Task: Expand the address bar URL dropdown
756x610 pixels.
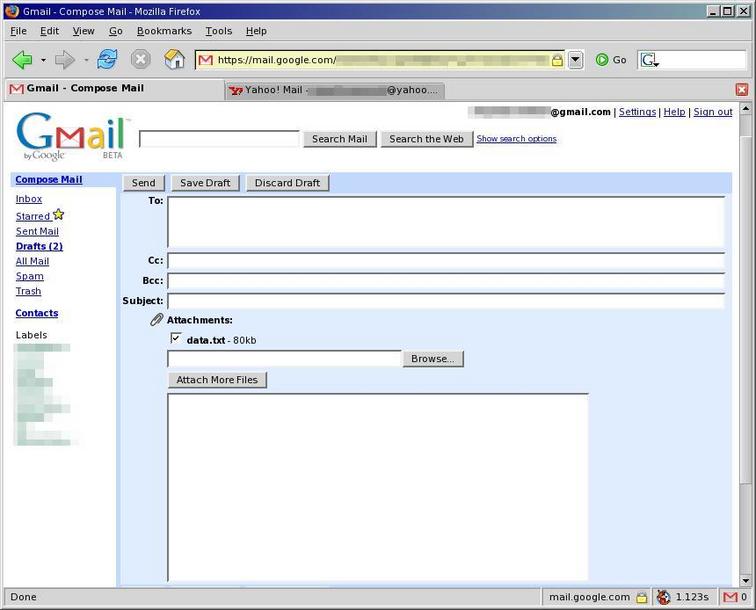Action: [575, 60]
